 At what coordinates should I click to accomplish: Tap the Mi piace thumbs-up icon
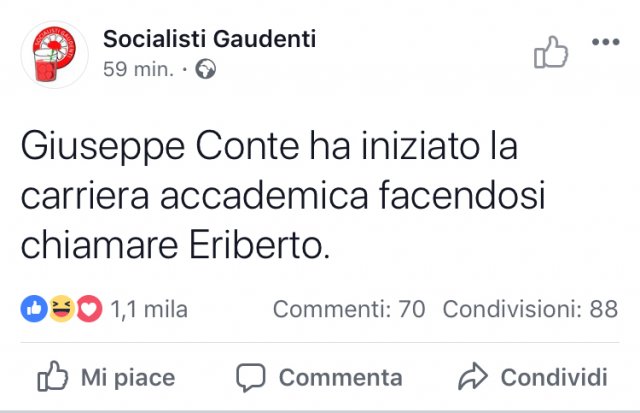(53, 376)
